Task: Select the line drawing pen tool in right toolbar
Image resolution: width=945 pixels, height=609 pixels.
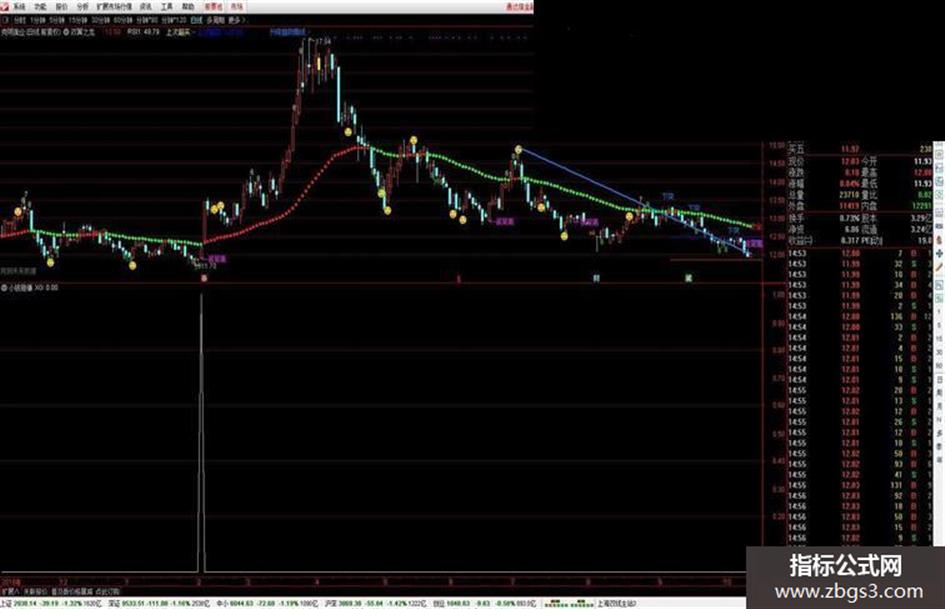Action: 939,267
